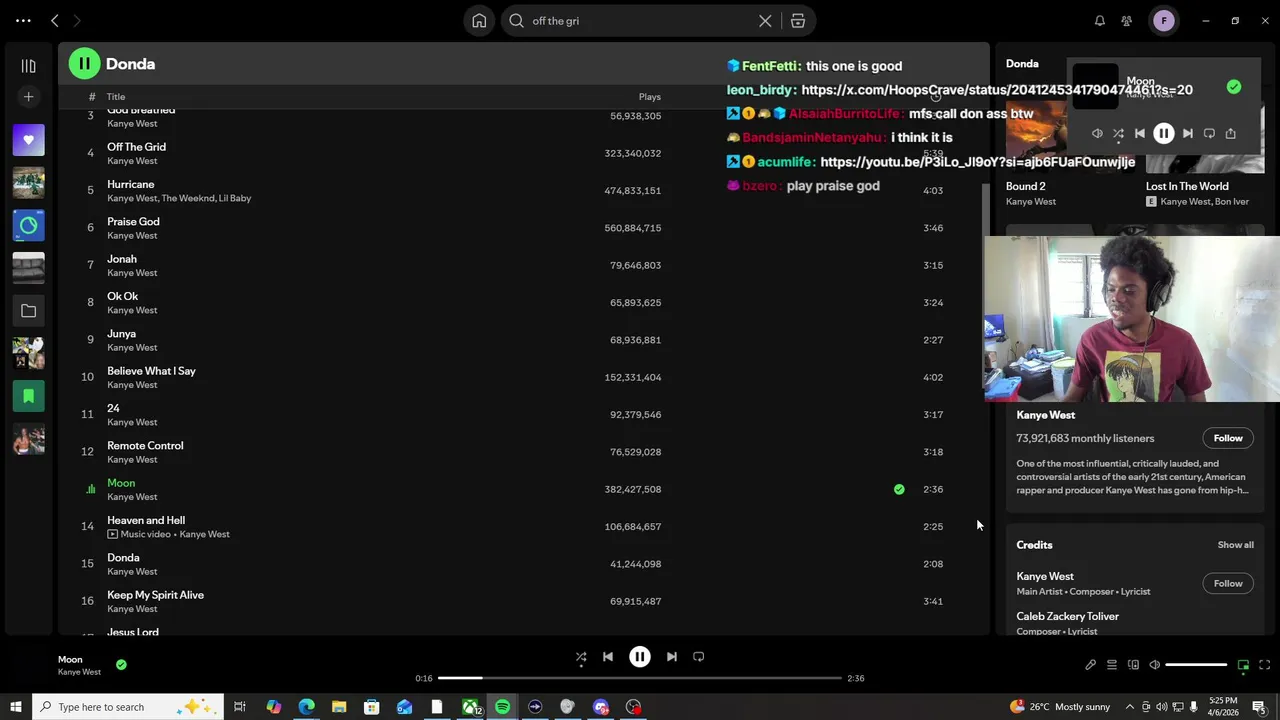Open Task View on taskbar

[240, 707]
